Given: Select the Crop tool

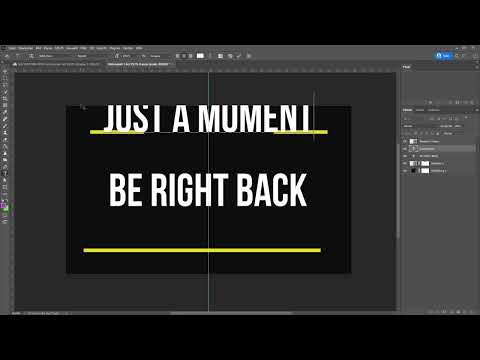Looking at the screenshot, I should (x=5, y=98).
